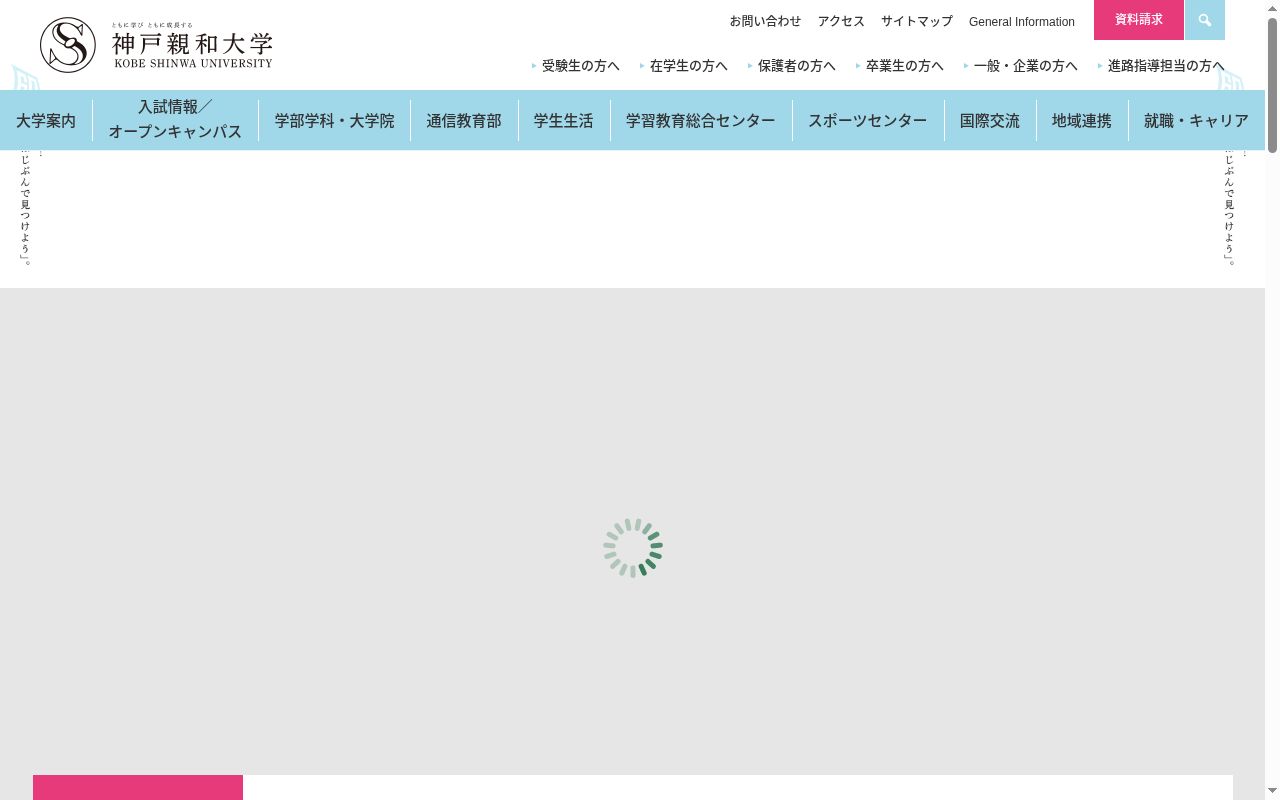Open the アクセス link
Image resolution: width=1280 pixels, height=800 pixels.
841,21
